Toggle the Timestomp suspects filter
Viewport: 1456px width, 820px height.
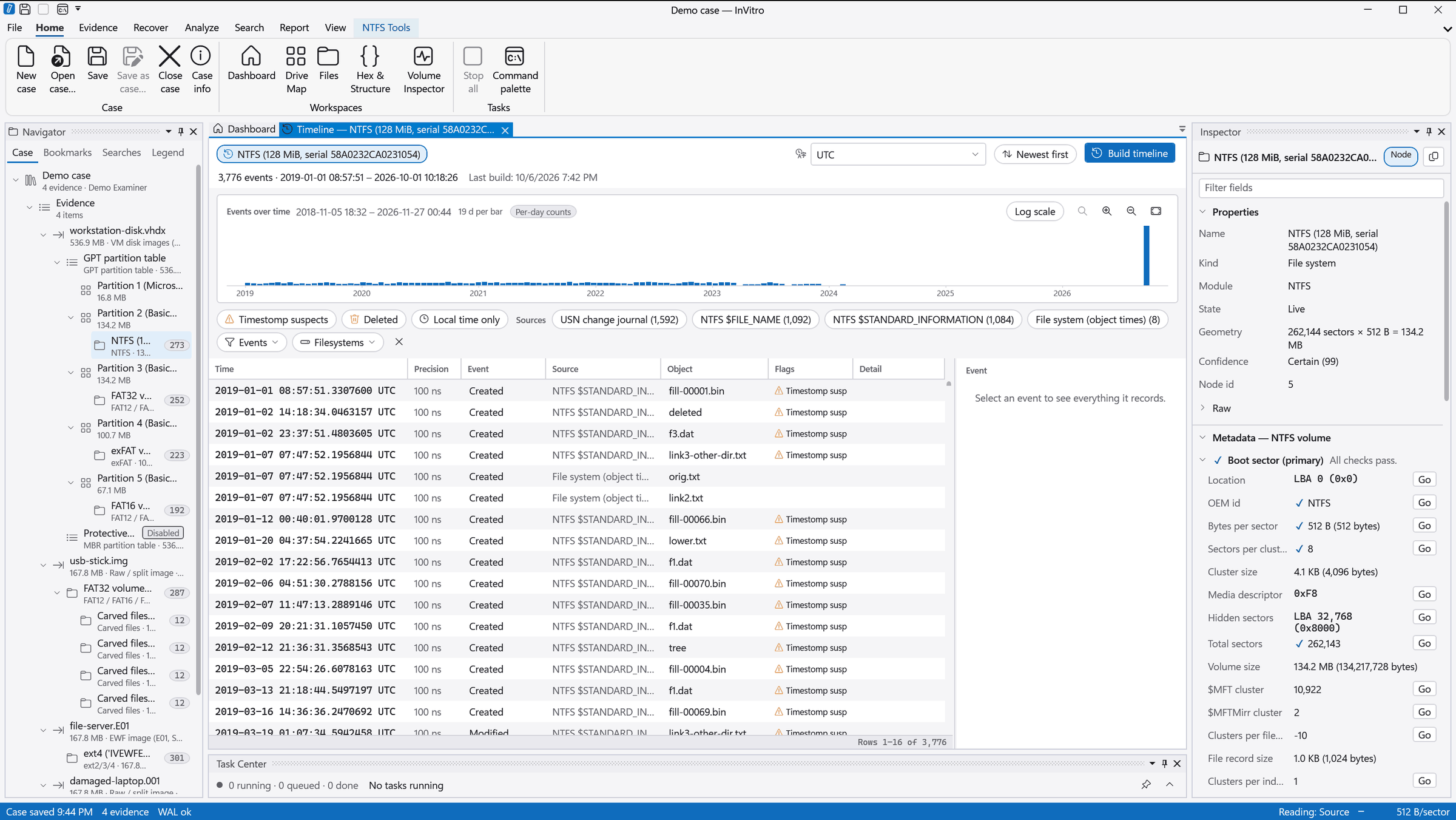(x=276, y=319)
